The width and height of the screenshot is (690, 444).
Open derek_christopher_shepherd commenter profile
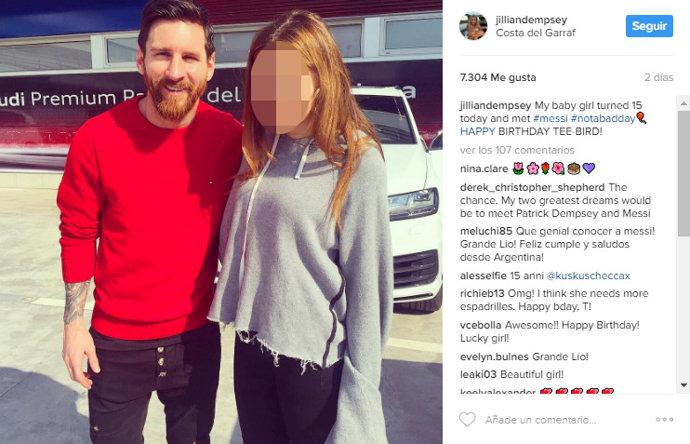(x=532, y=187)
